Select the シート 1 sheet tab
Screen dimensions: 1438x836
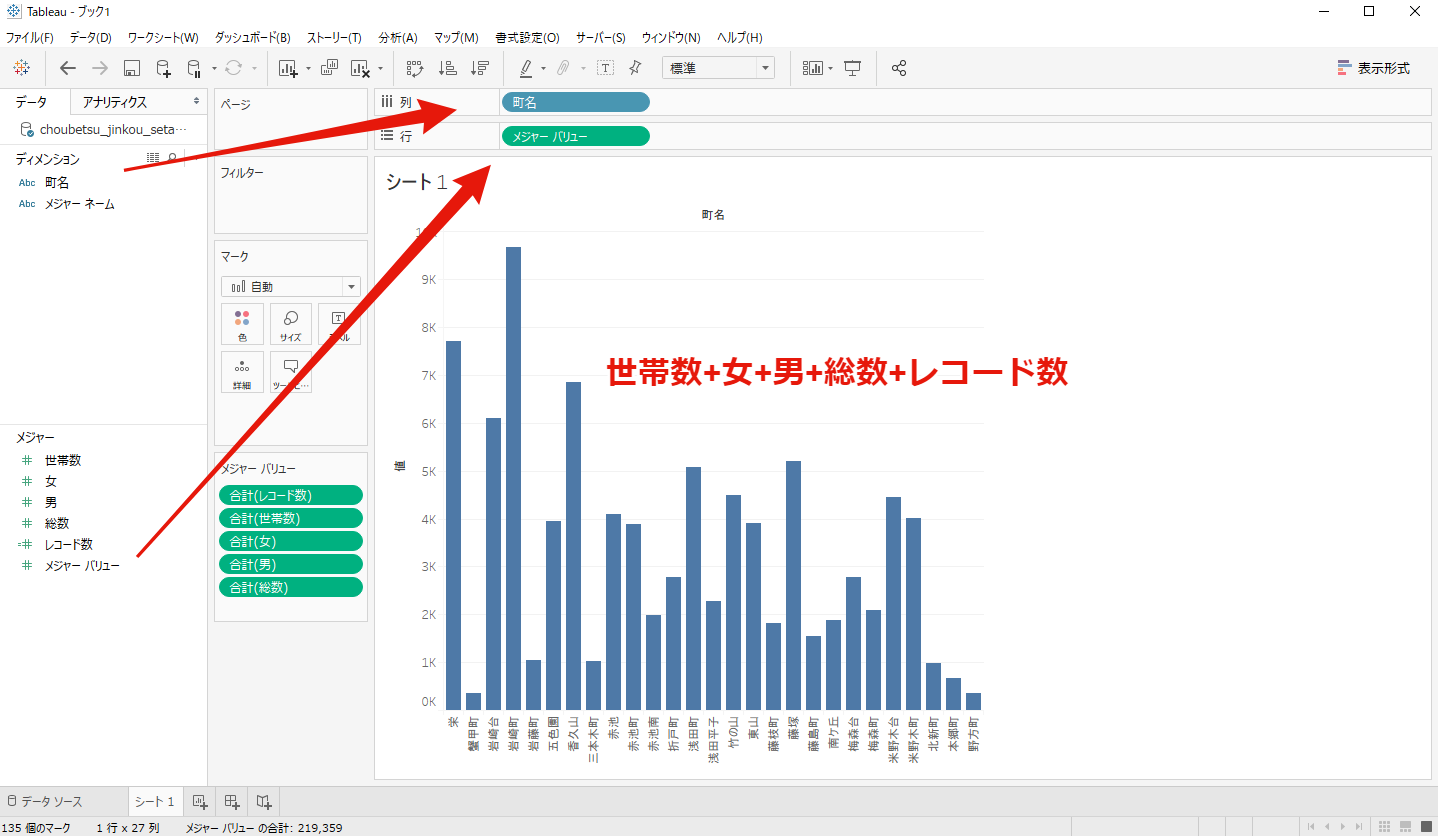click(x=155, y=802)
